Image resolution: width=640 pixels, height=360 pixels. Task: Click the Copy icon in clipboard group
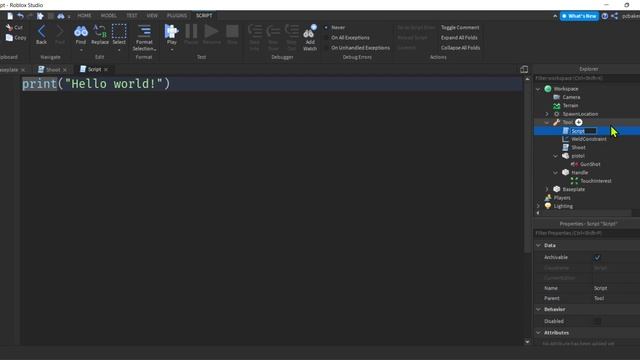click(x=9, y=38)
